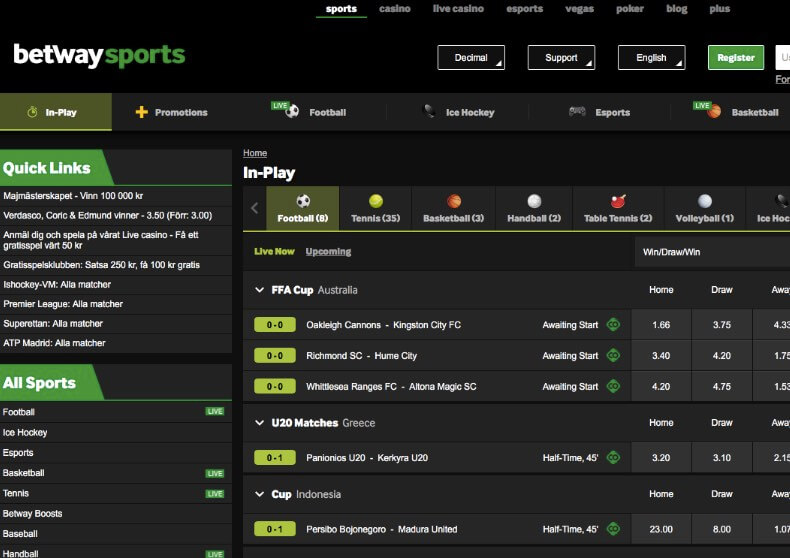Image resolution: width=790 pixels, height=558 pixels.
Task: Open the vegas top menu item
Action: click(579, 9)
